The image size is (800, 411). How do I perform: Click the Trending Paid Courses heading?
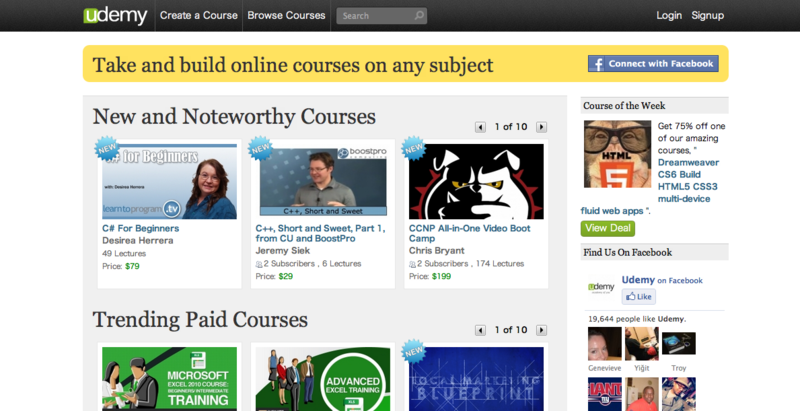tap(200, 320)
